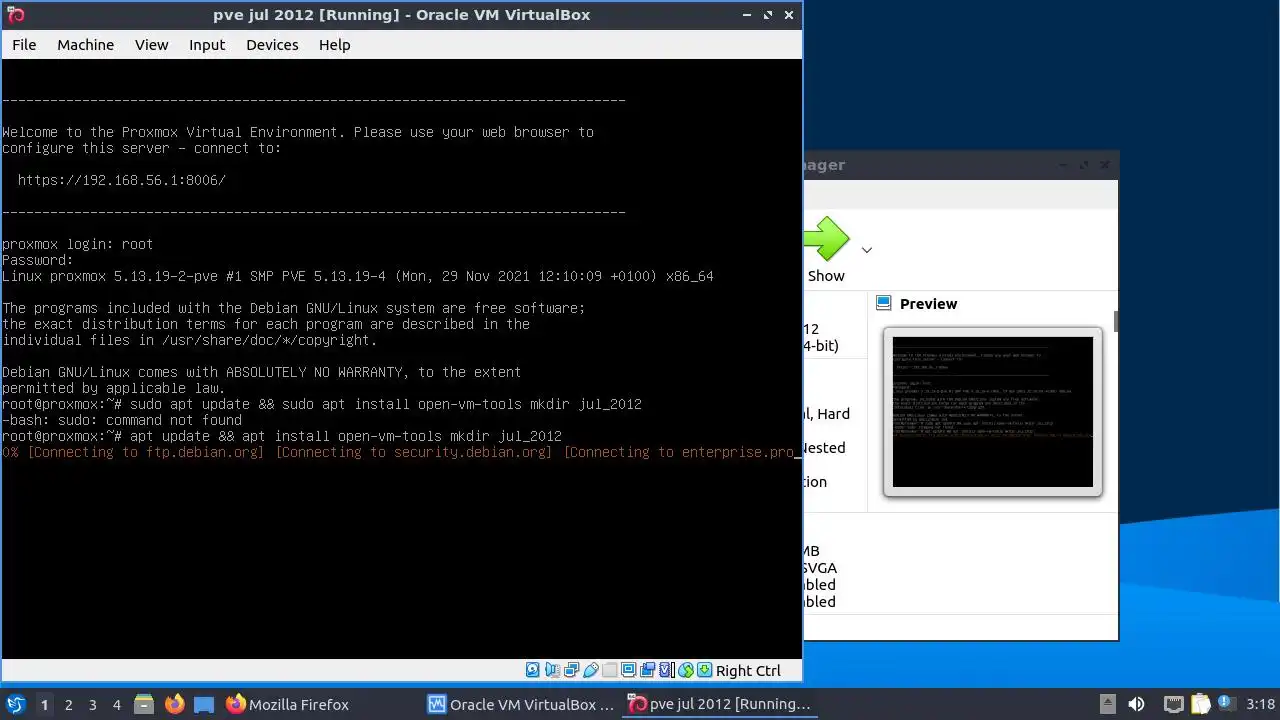Launch Firefox from the taskbar quick launcher
The height and width of the screenshot is (720, 1280).
coord(174,704)
